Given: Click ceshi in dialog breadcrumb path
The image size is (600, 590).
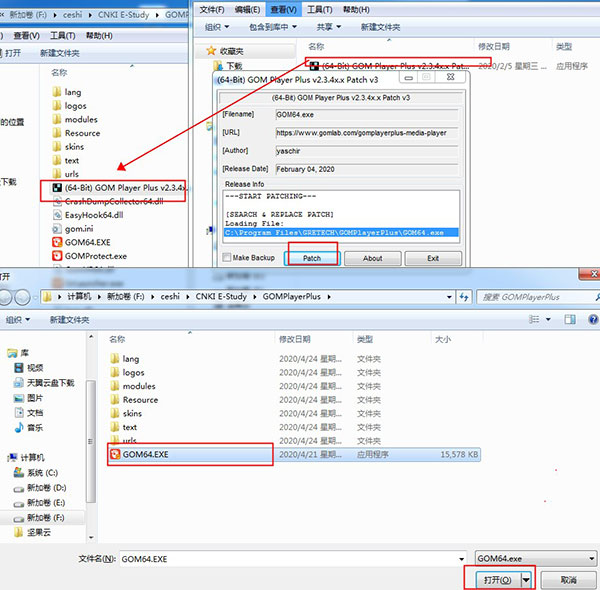Looking at the screenshot, I should [170, 297].
